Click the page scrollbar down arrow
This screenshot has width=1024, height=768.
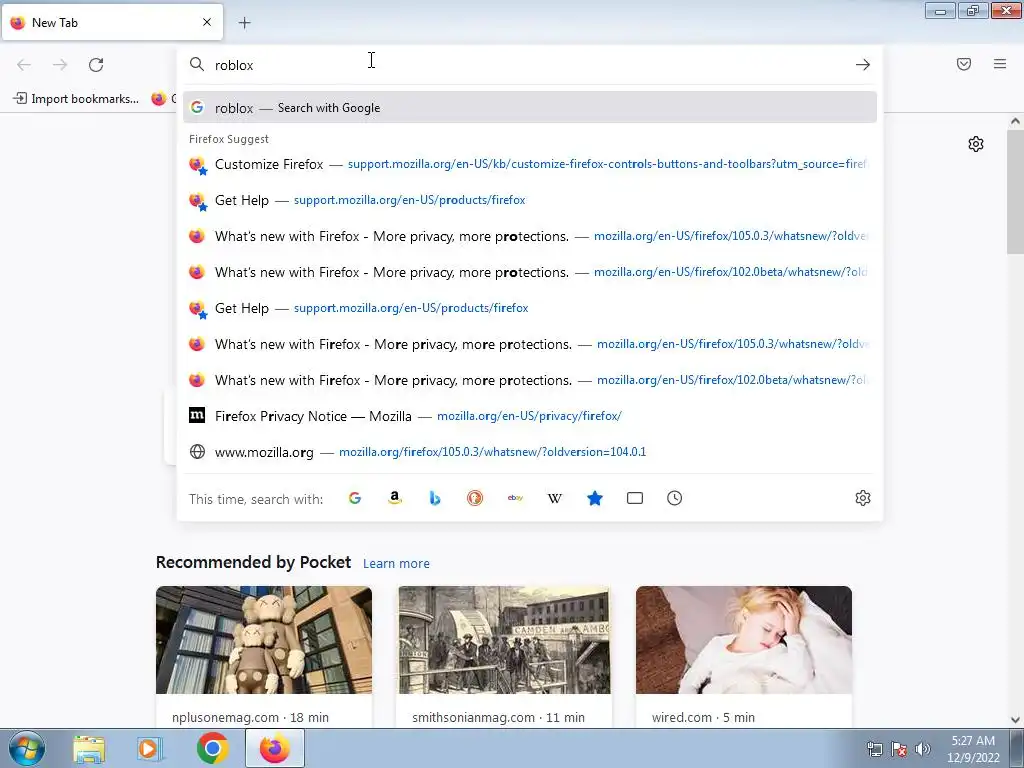(1015, 720)
